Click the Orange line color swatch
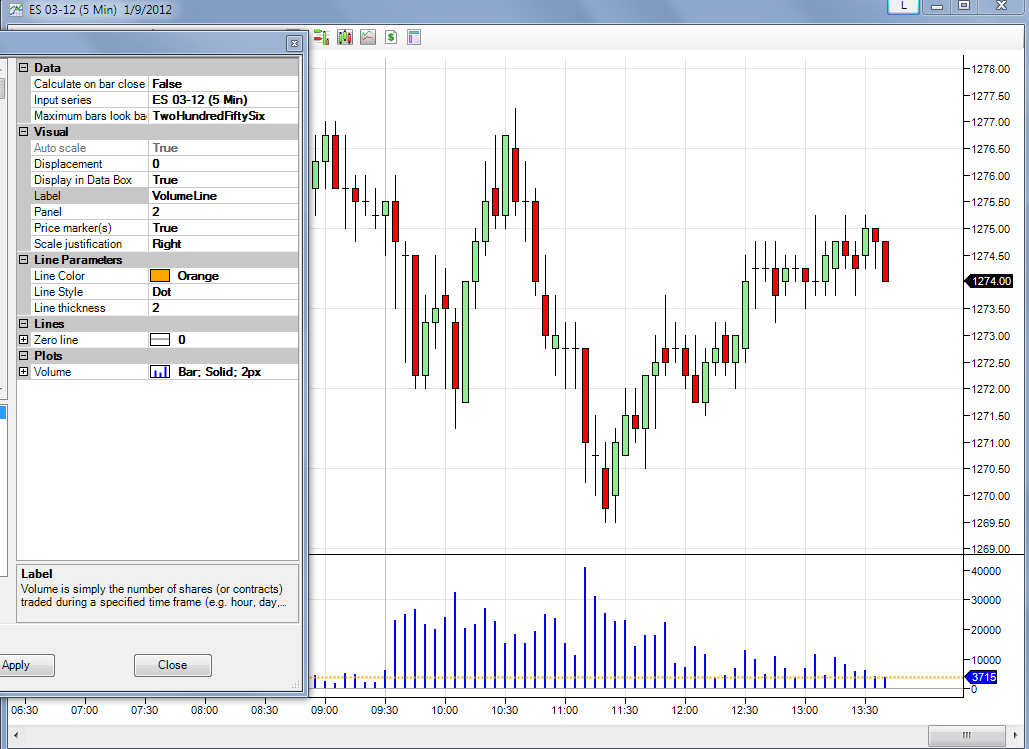Image resolution: width=1029 pixels, height=749 pixels. coord(160,276)
